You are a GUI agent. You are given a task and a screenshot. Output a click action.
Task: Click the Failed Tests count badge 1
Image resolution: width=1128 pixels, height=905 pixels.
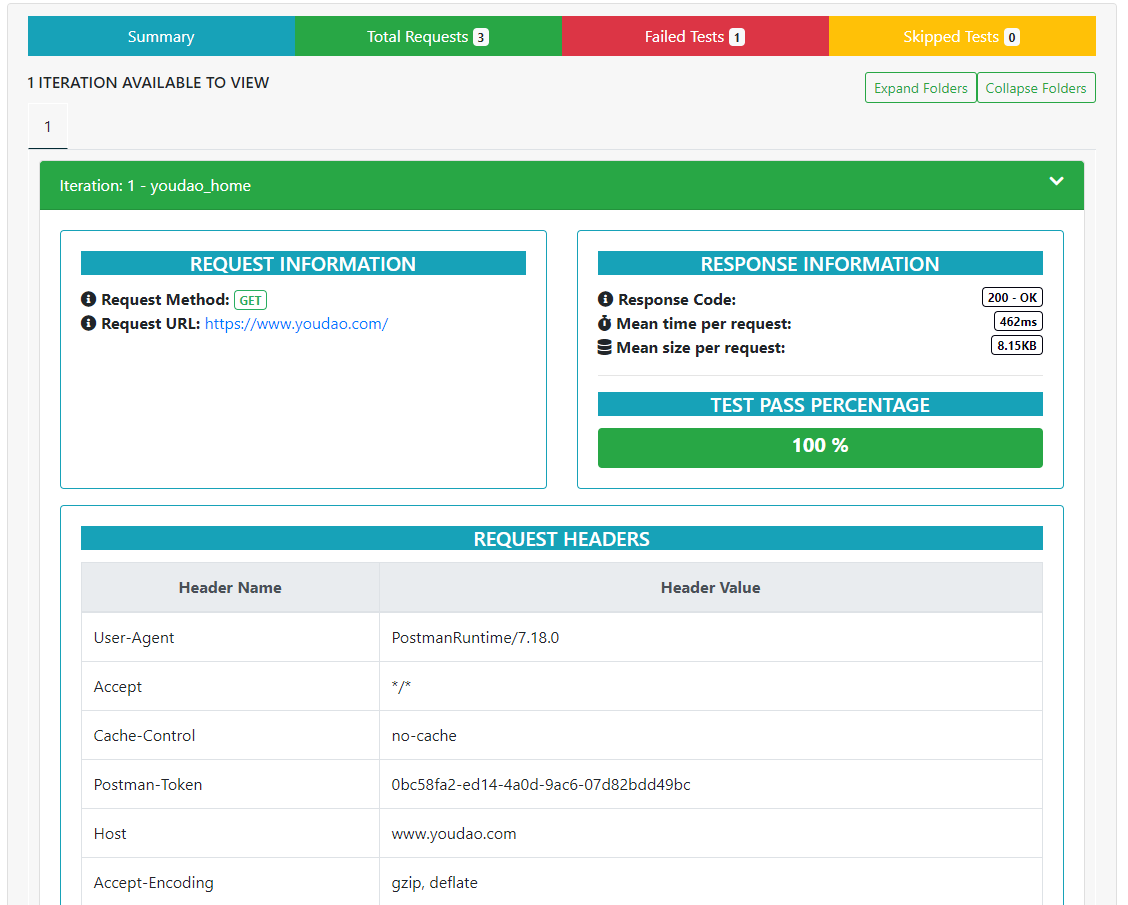[737, 37]
